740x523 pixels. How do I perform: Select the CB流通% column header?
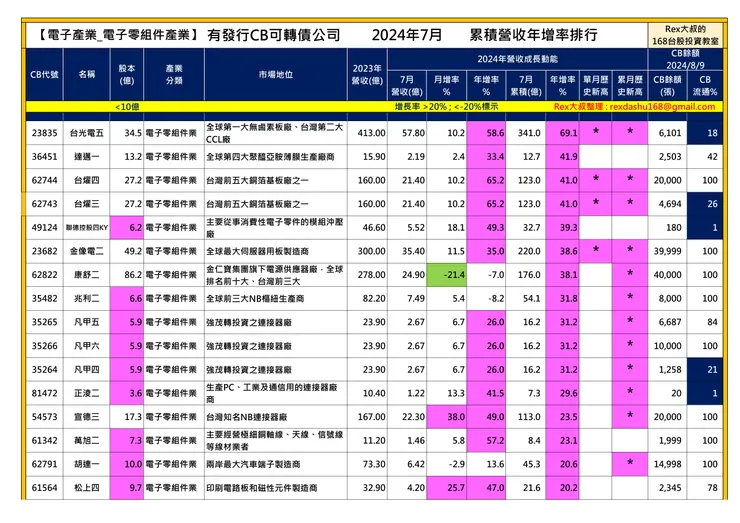point(705,85)
